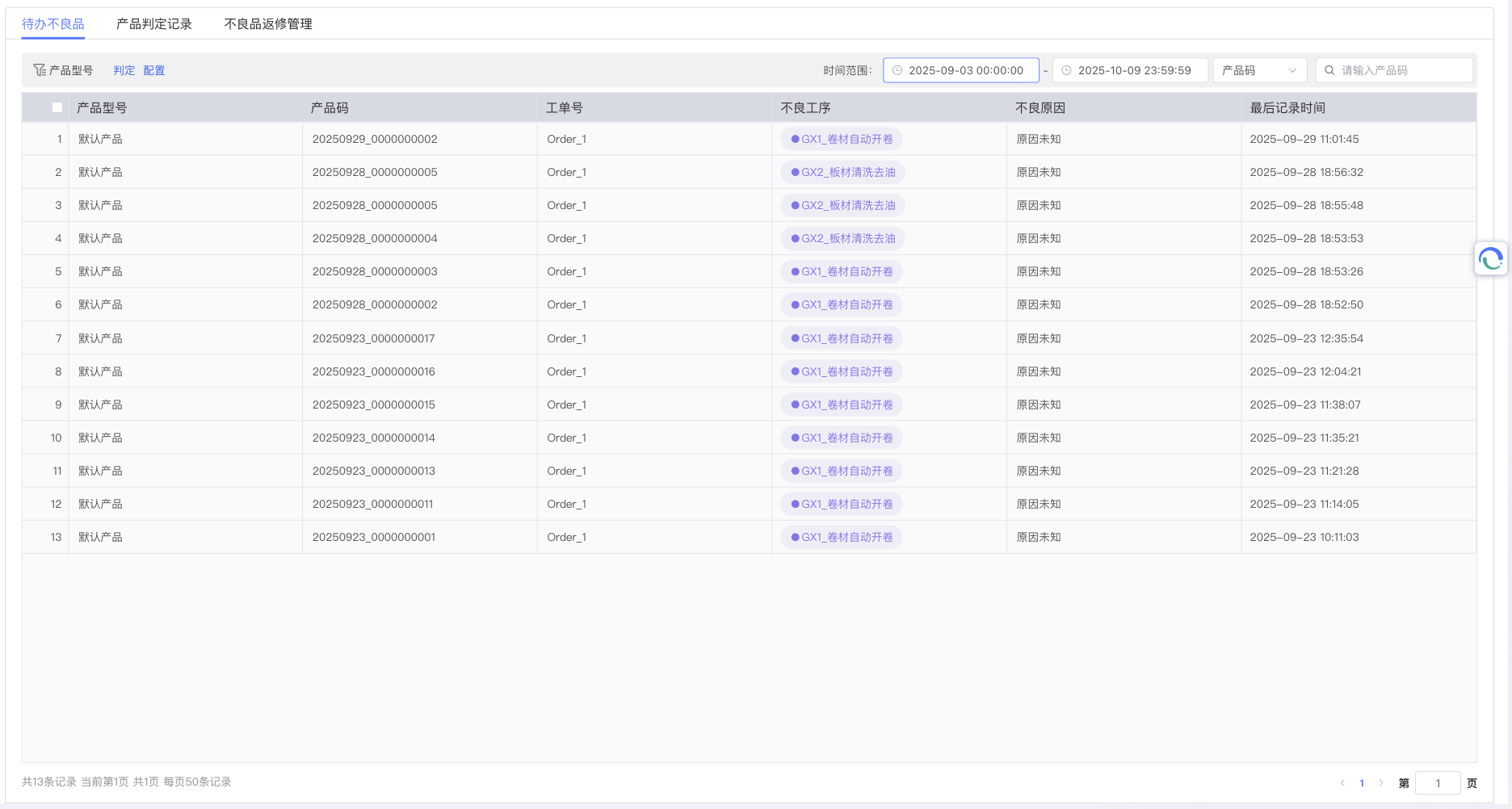Click the clock icon in end time field
Screen dimensions: 1512x809
pyautogui.click(x=1066, y=70)
